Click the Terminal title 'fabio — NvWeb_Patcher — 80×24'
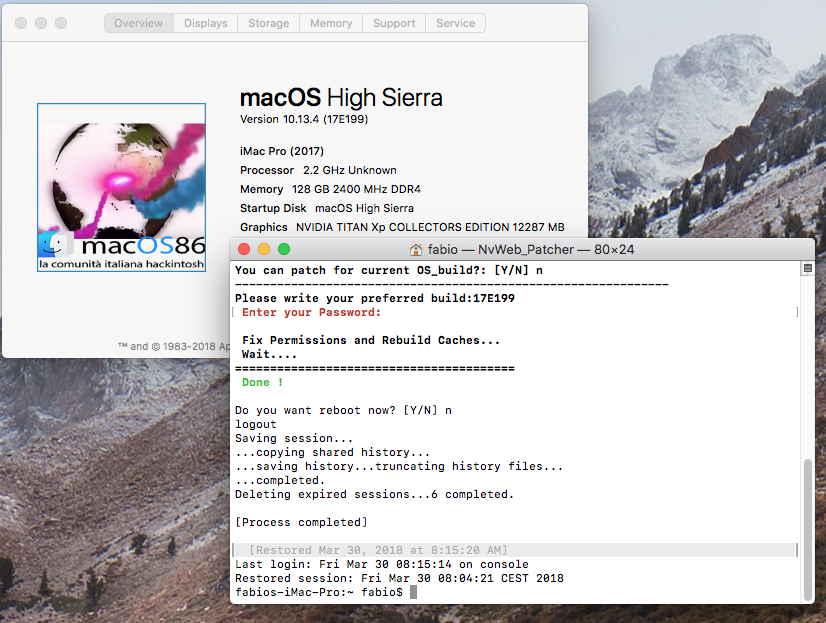This screenshot has width=826, height=623. click(x=530, y=250)
